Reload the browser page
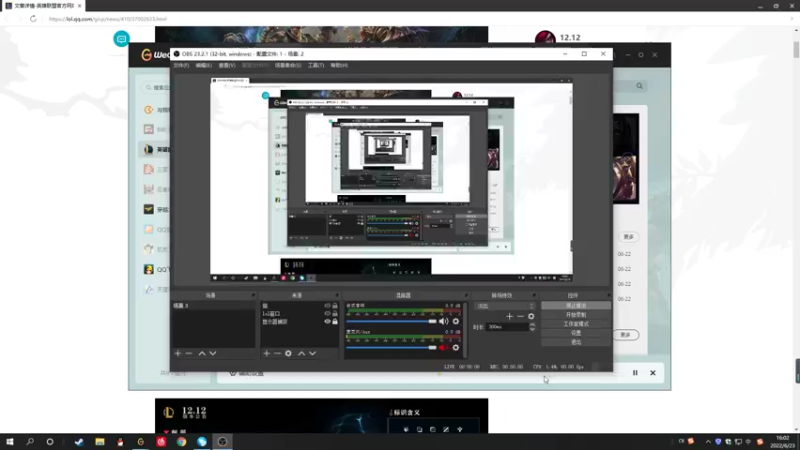The width and height of the screenshot is (800, 450). click(33, 19)
